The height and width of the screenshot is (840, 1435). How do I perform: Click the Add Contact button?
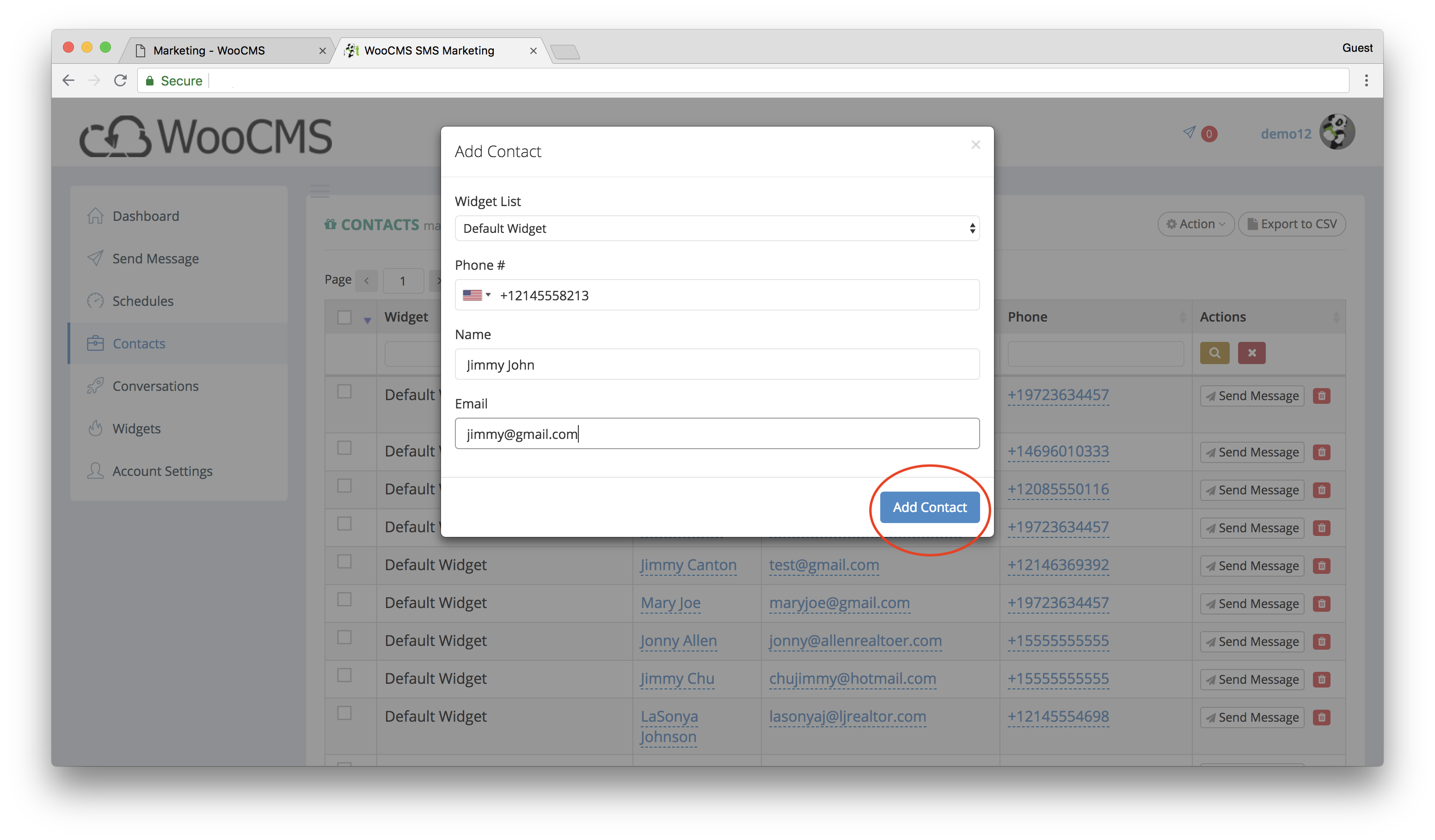929,506
